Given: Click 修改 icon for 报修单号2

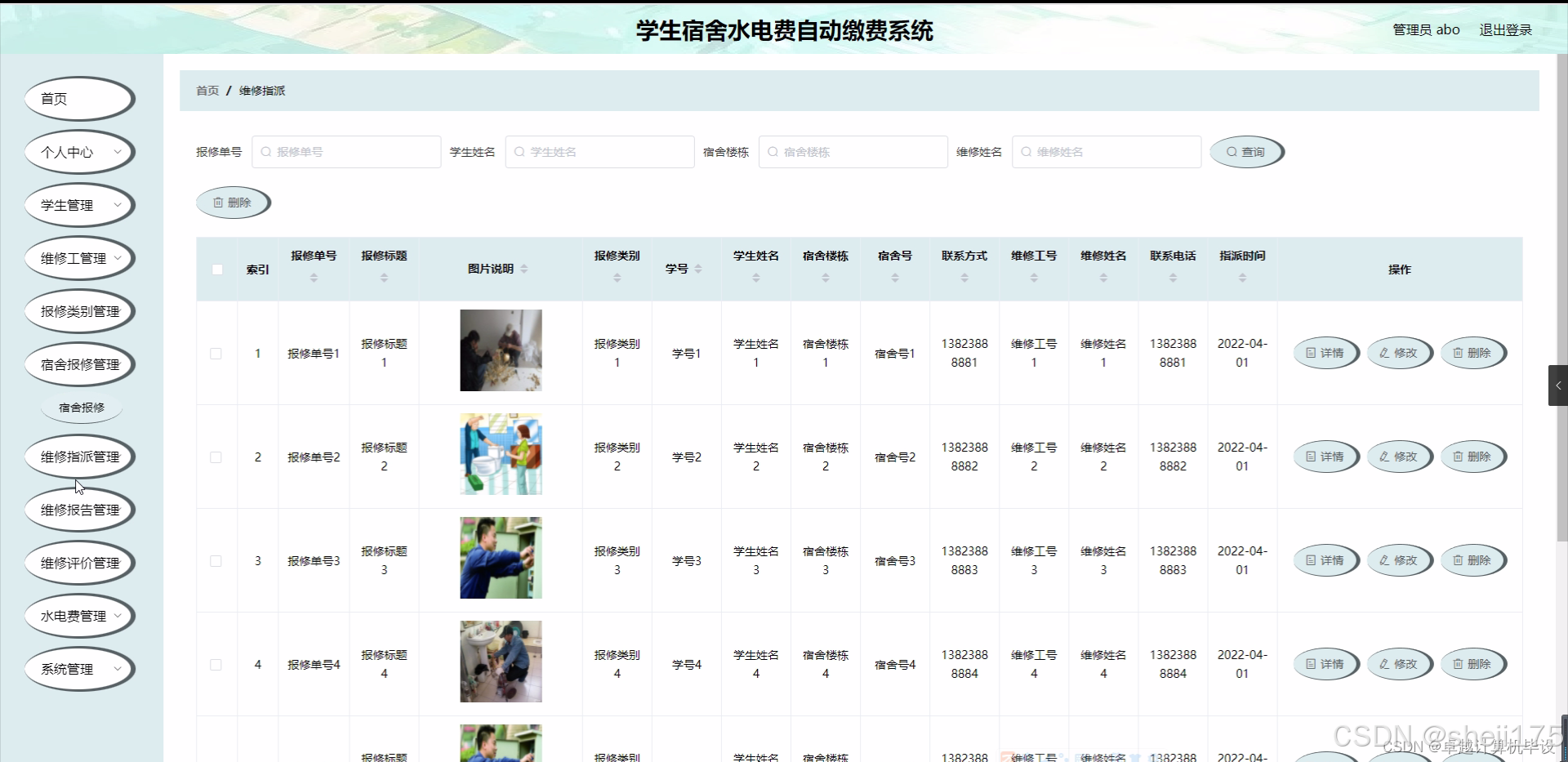Looking at the screenshot, I should (1383, 457).
